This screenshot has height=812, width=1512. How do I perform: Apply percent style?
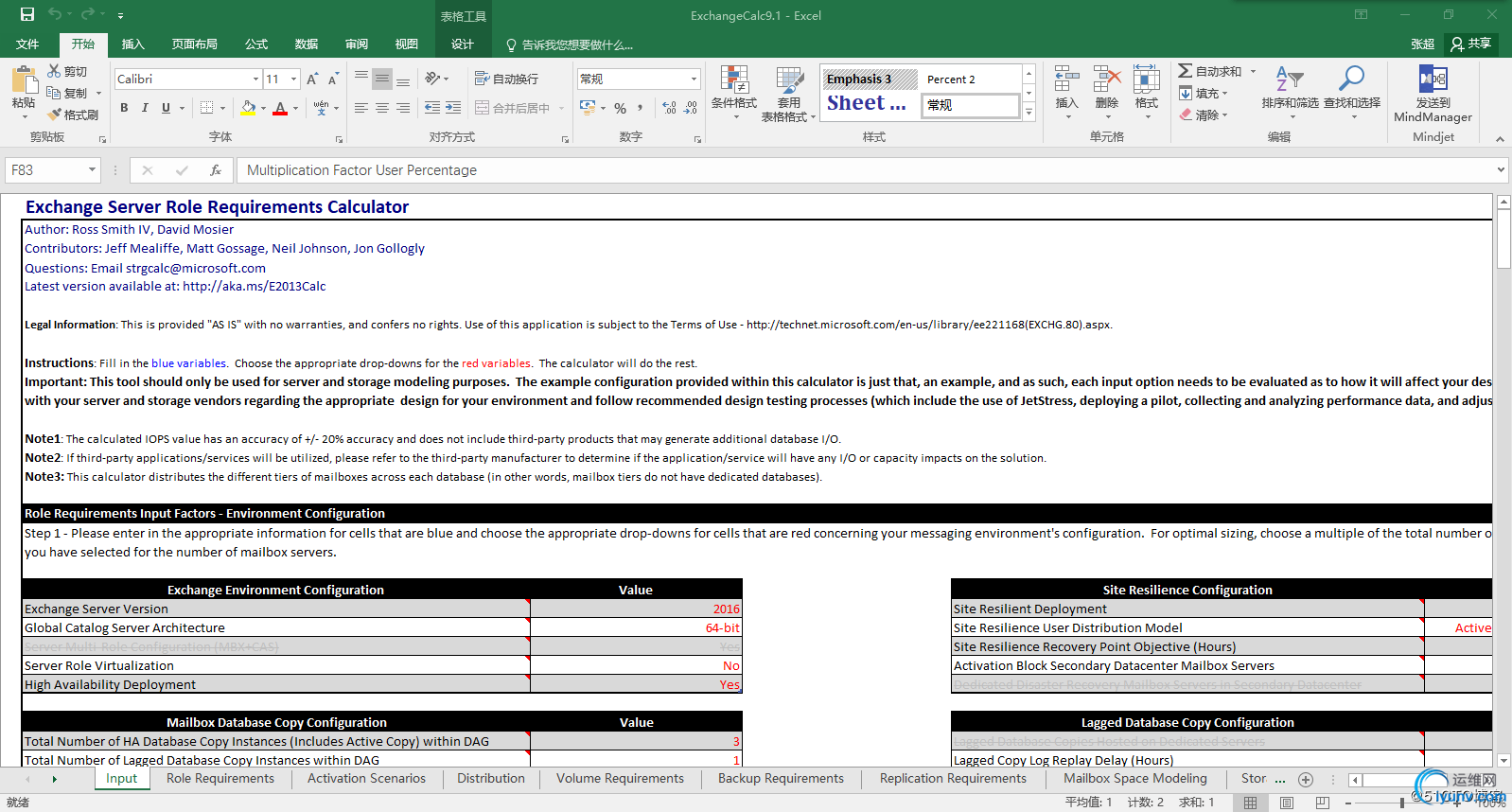(620, 108)
